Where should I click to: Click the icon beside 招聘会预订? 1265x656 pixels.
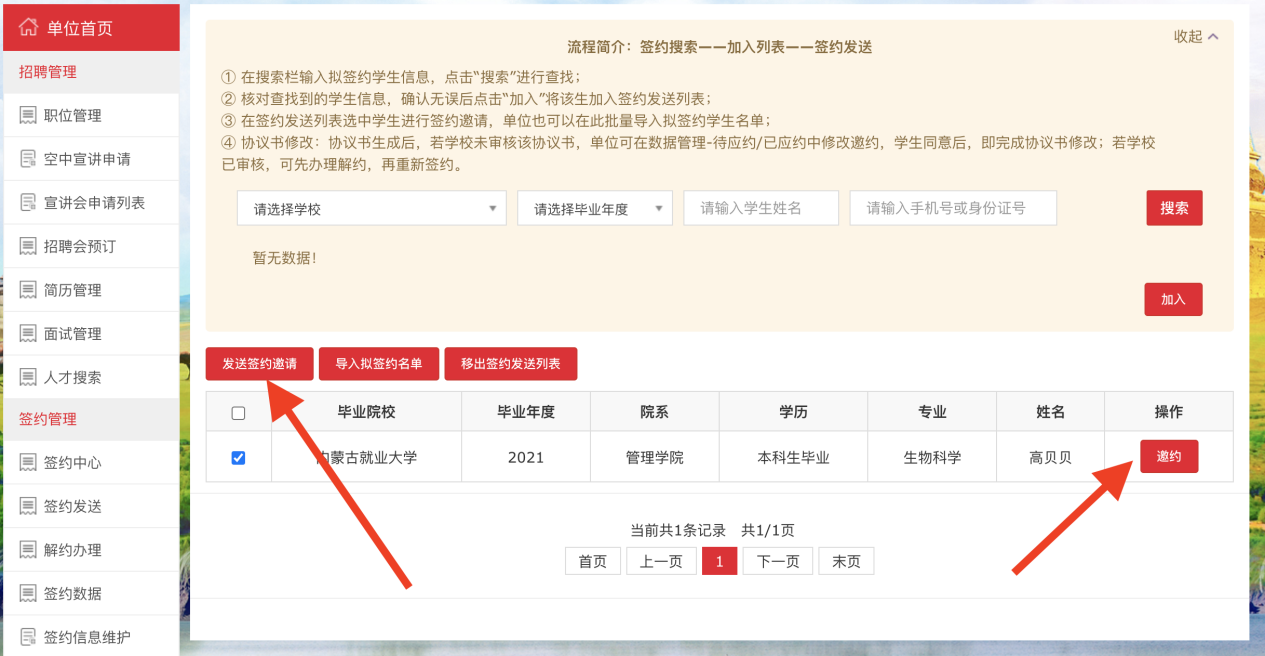[28, 246]
